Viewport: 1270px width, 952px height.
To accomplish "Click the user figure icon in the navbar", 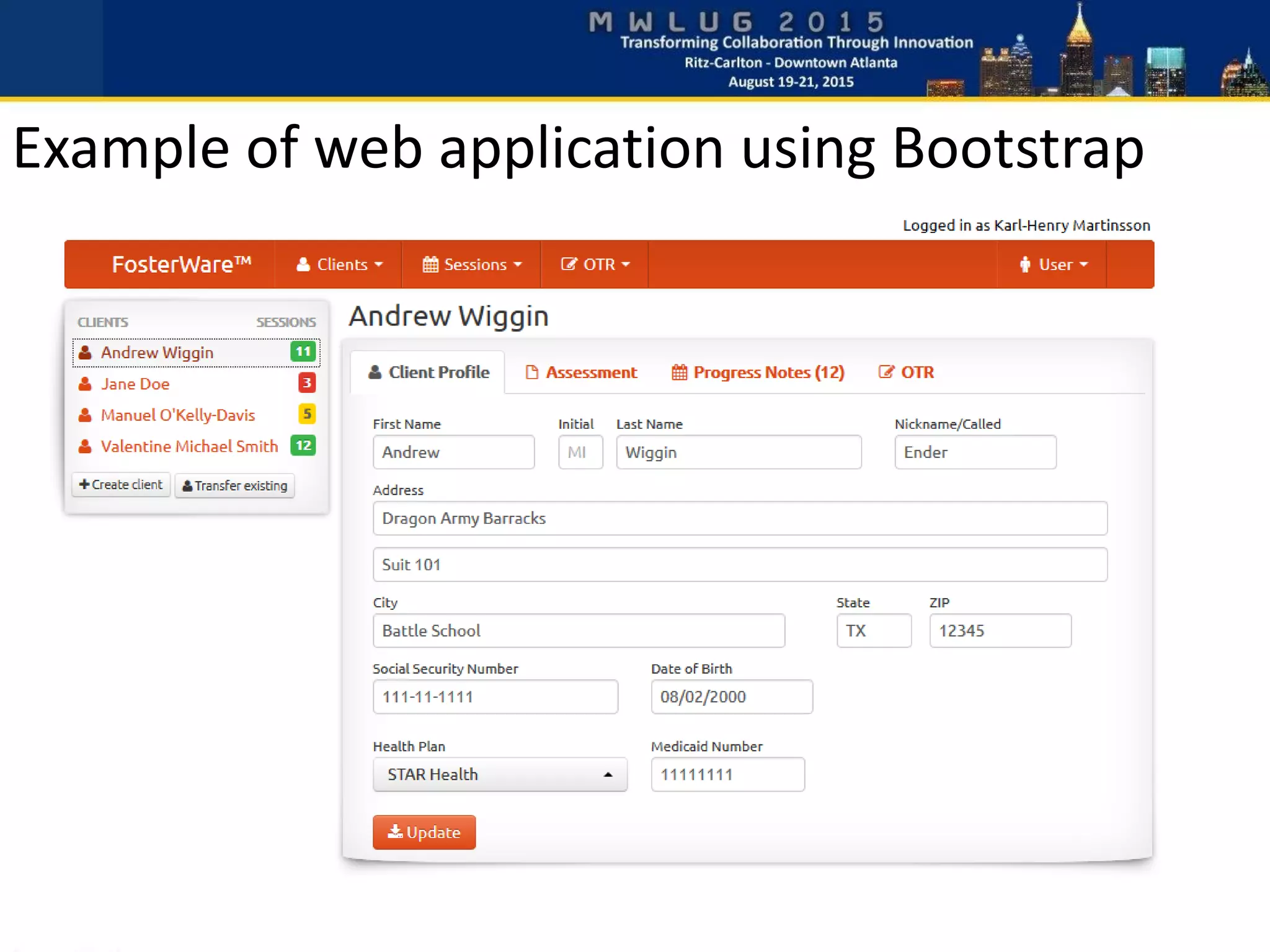I will point(1025,265).
